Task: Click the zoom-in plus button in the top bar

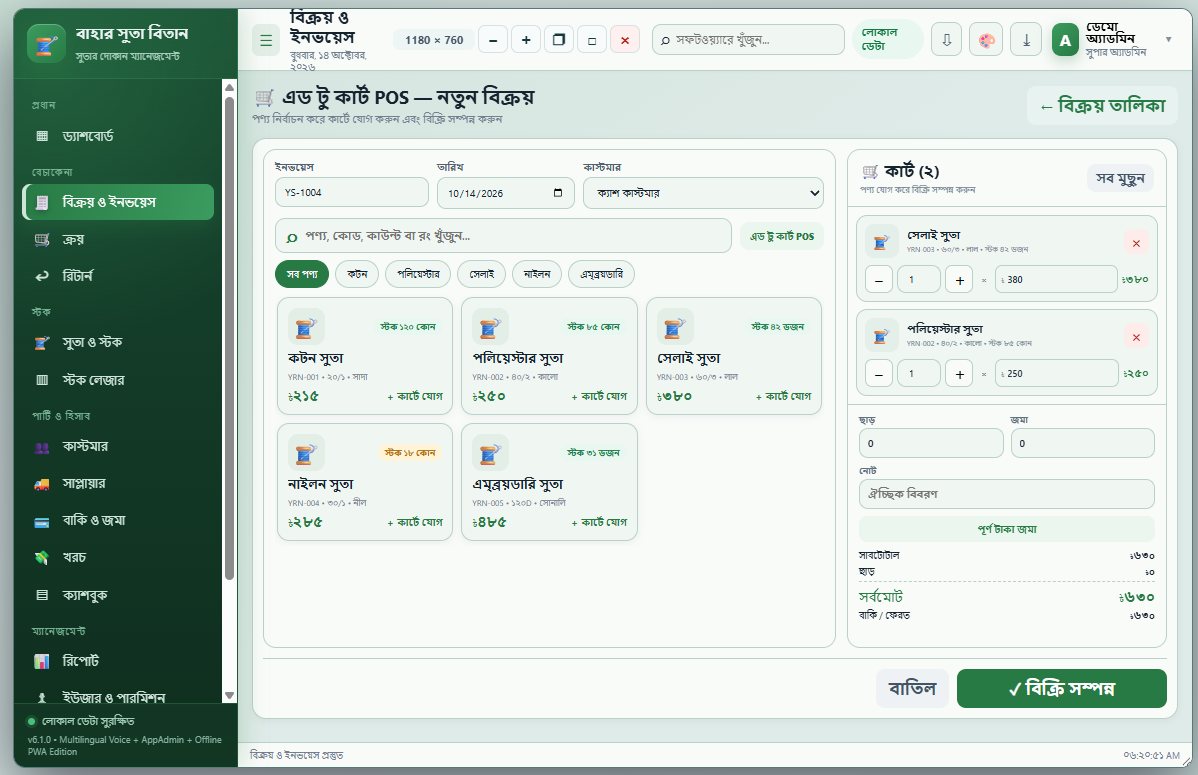Action: [526, 40]
